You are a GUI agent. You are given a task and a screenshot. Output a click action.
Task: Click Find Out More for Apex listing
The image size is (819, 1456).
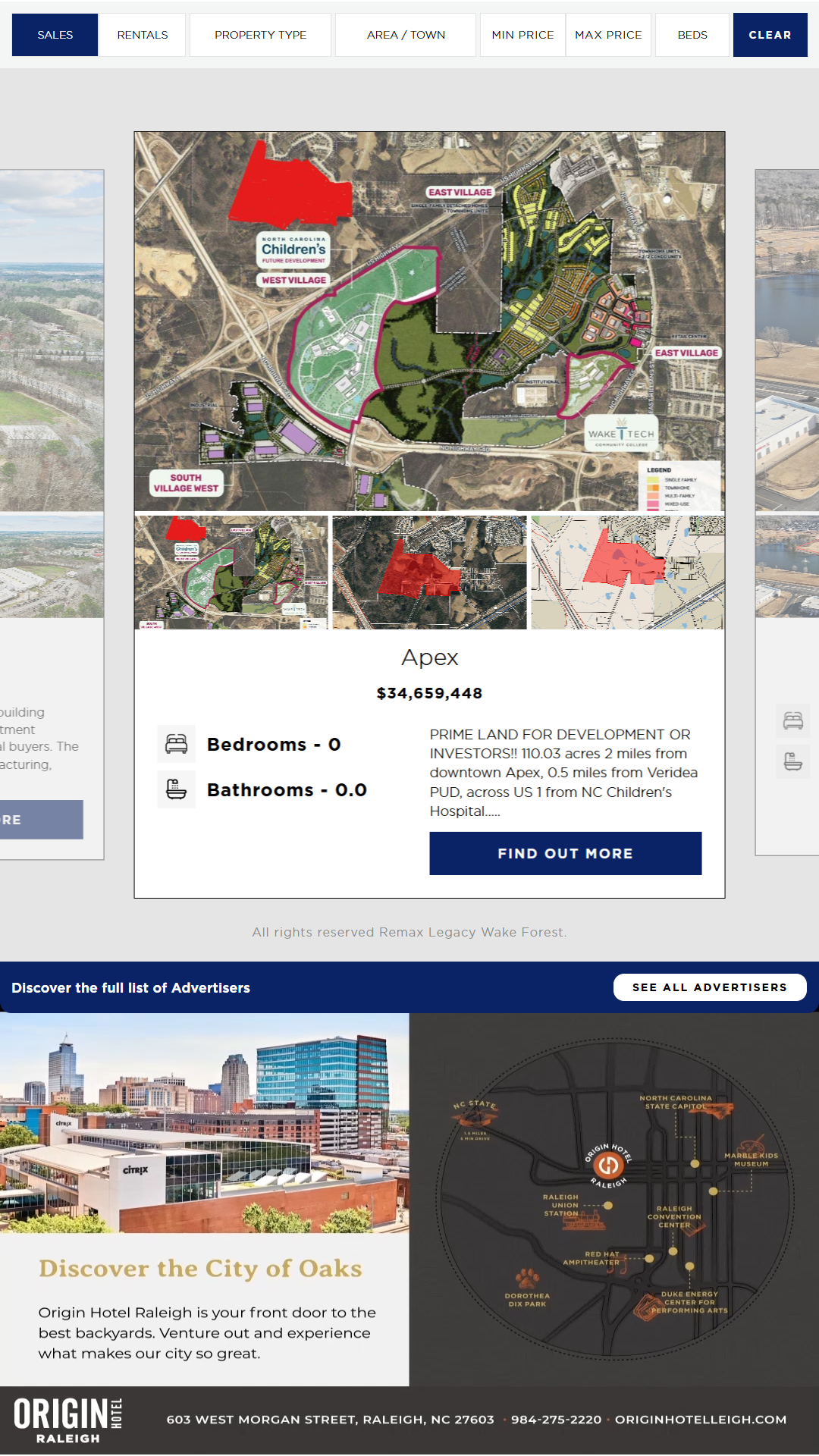click(565, 853)
